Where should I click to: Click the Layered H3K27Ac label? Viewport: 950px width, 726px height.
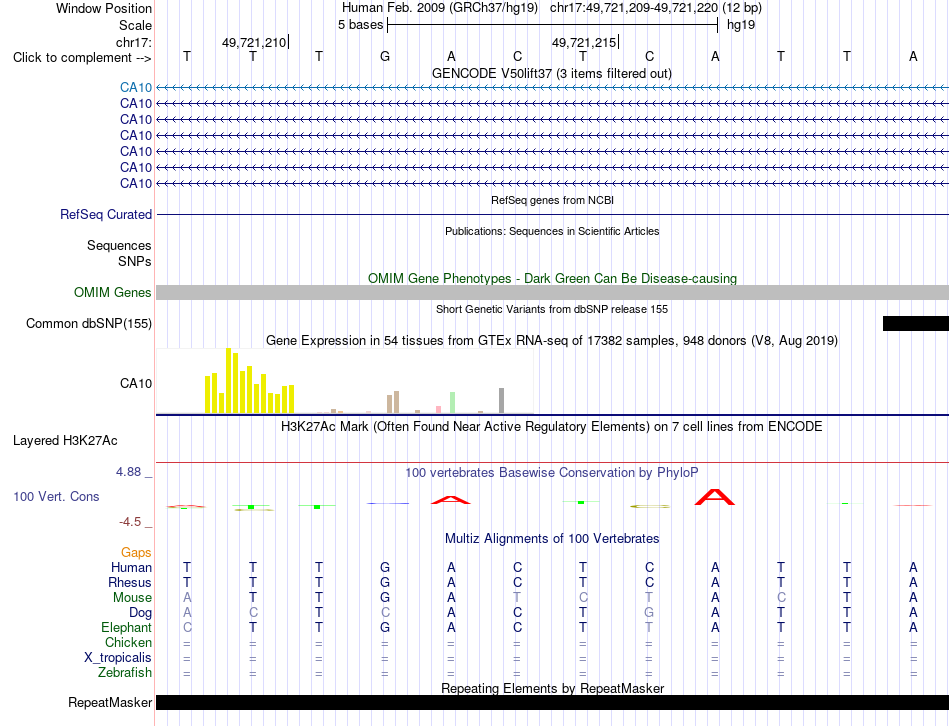point(65,441)
